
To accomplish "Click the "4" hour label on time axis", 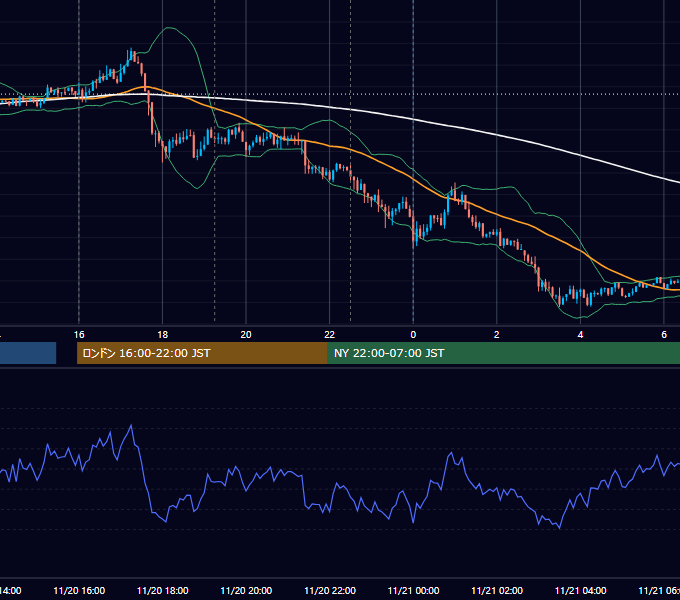I will tap(580, 335).
